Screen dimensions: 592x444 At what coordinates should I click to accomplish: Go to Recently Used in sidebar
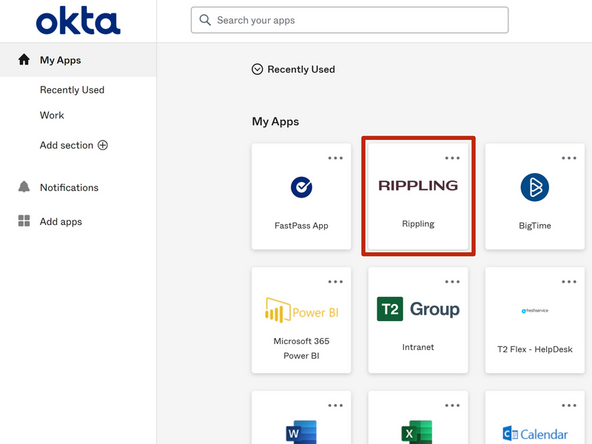click(x=72, y=90)
